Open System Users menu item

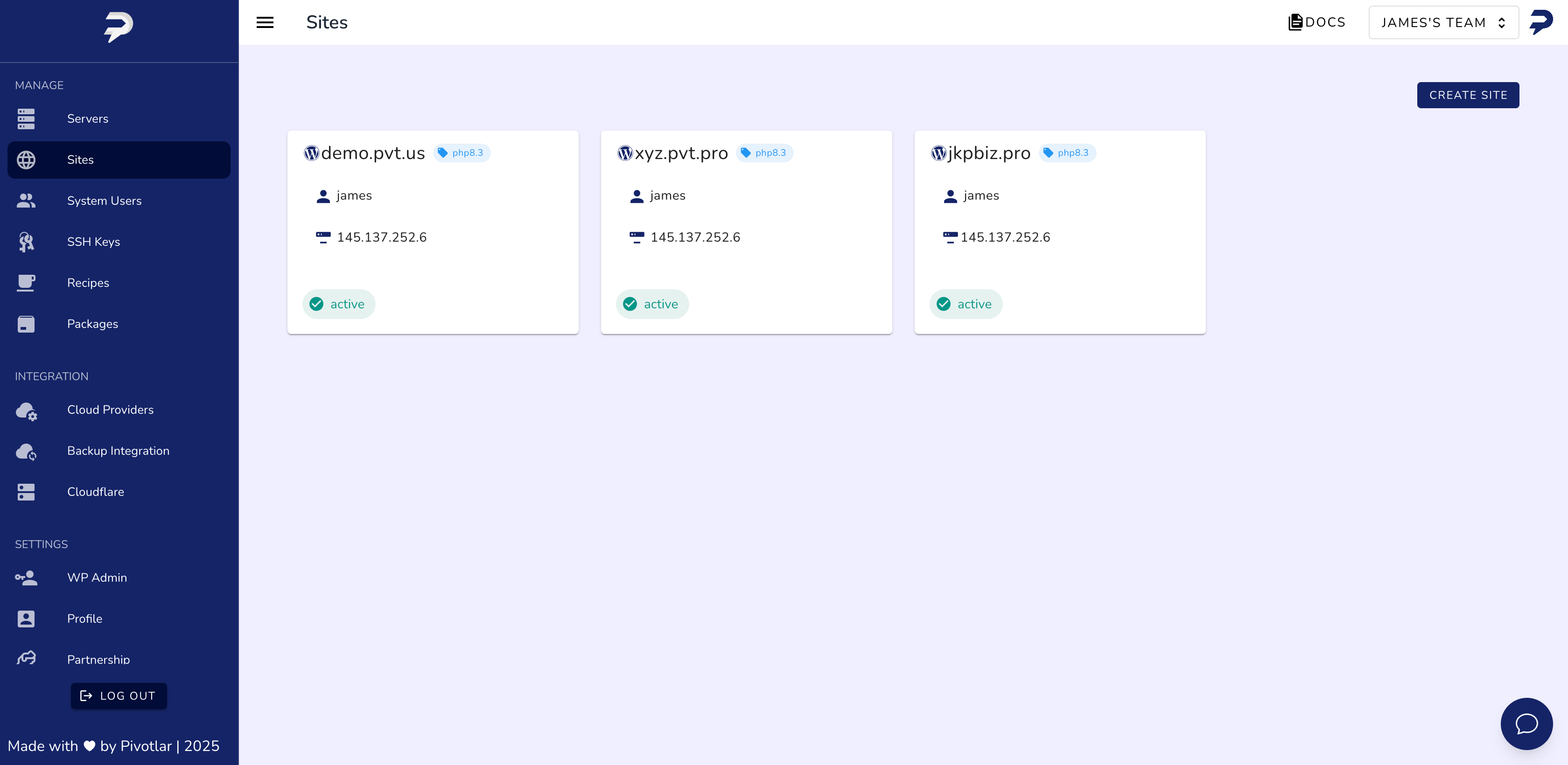click(104, 201)
